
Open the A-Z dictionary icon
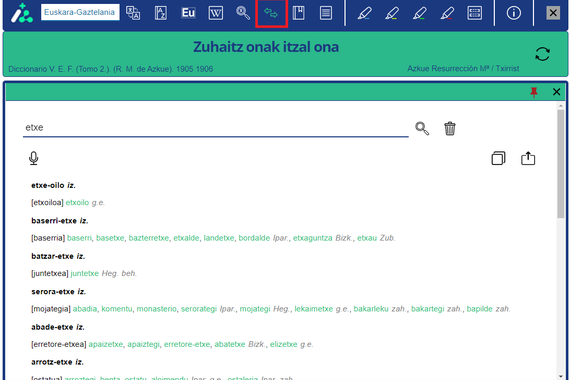(x=161, y=13)
